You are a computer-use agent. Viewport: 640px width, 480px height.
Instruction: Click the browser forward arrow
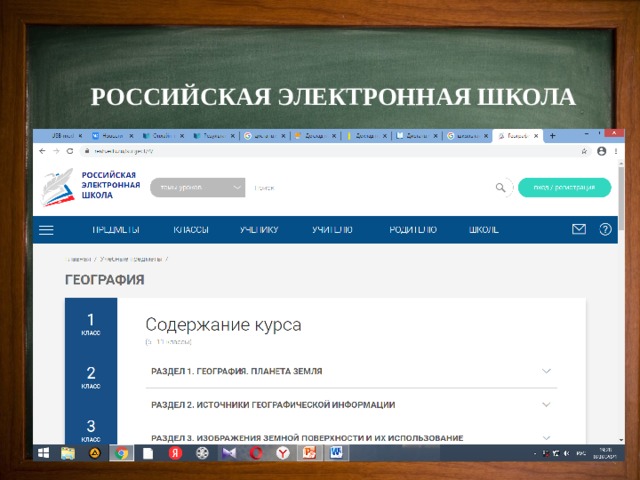[x=56, y=151]
